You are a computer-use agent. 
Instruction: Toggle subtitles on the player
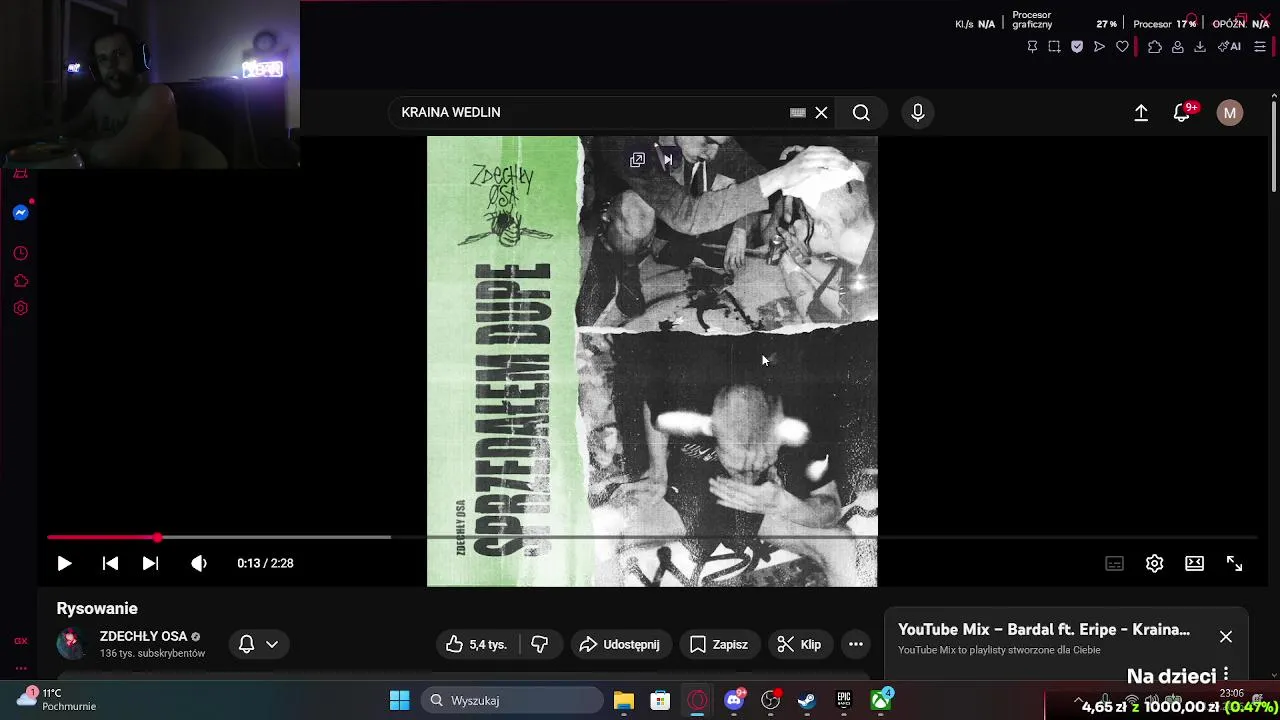[1114, 563]
